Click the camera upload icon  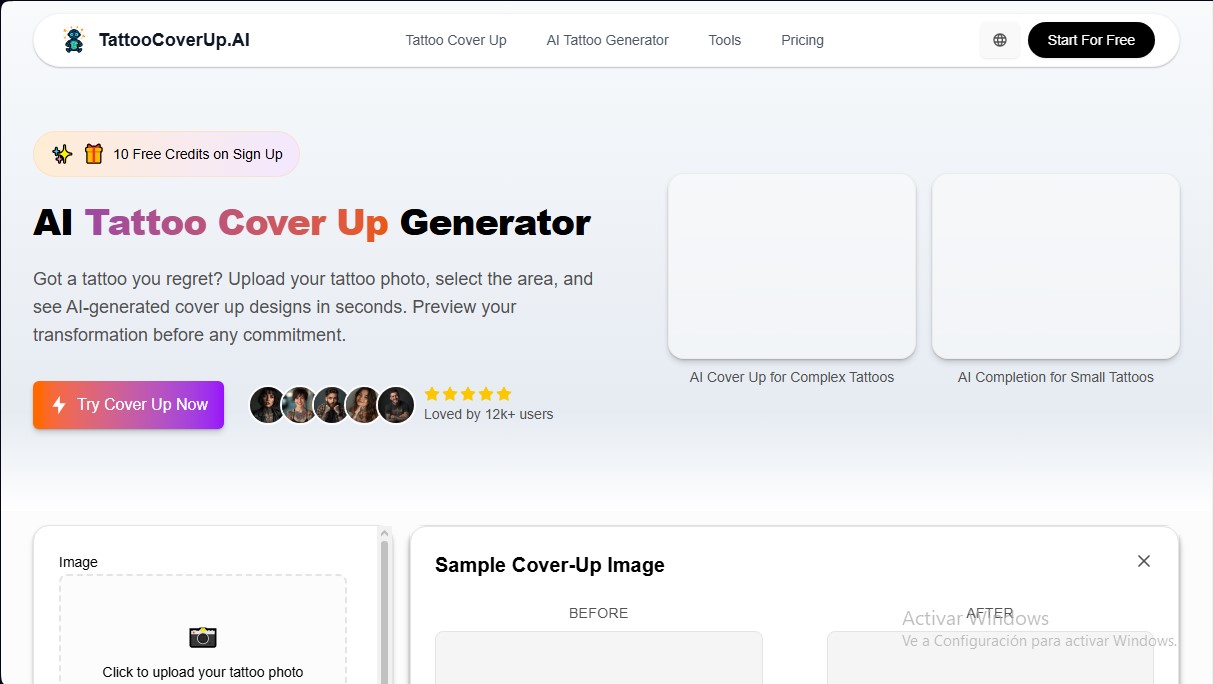tap(203, 637)
